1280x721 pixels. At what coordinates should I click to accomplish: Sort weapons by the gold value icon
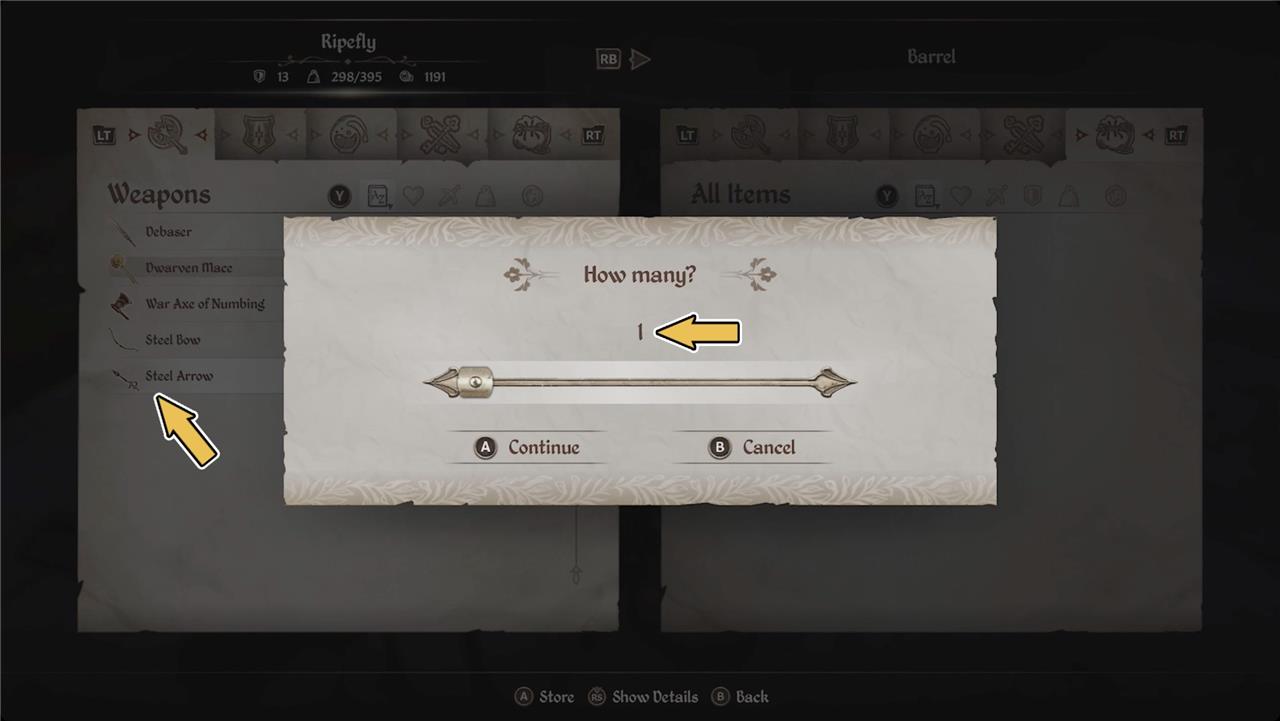click(x=533, y=195)
